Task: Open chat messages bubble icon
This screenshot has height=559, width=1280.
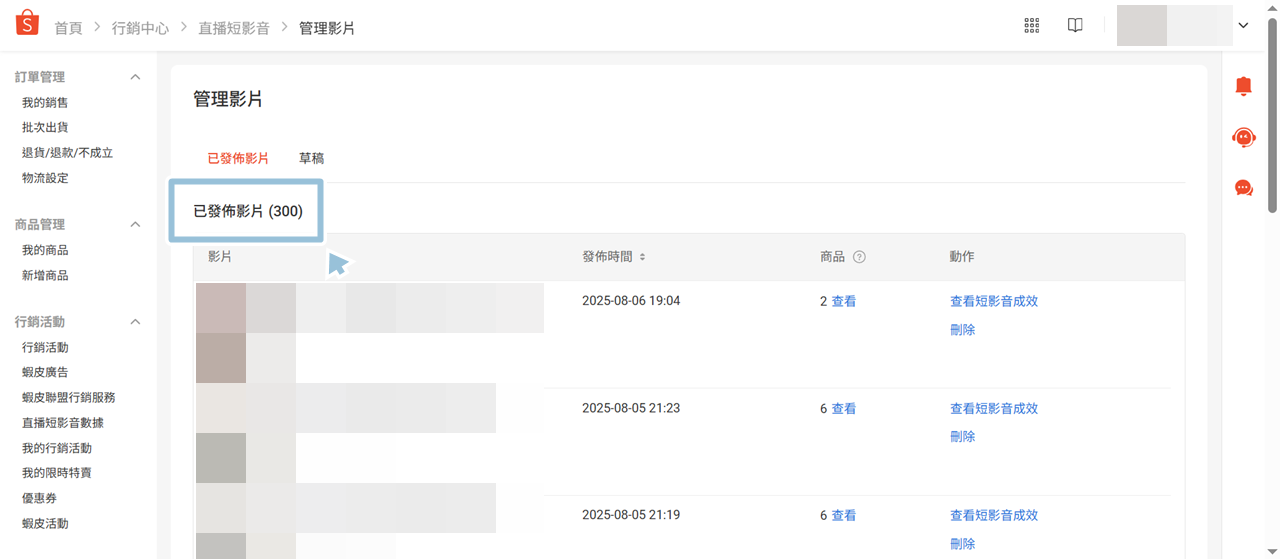Action: pos(1243,187)
